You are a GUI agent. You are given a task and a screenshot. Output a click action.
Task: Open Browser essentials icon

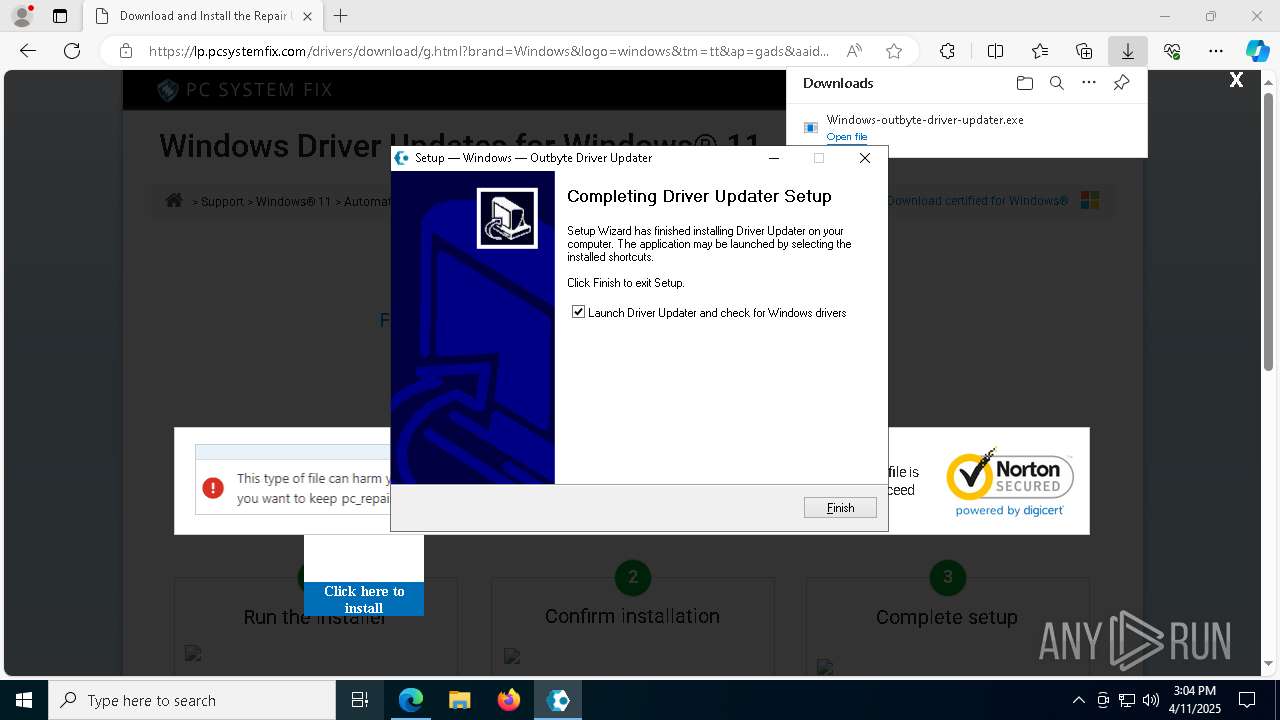click(x=1172, y=51)
